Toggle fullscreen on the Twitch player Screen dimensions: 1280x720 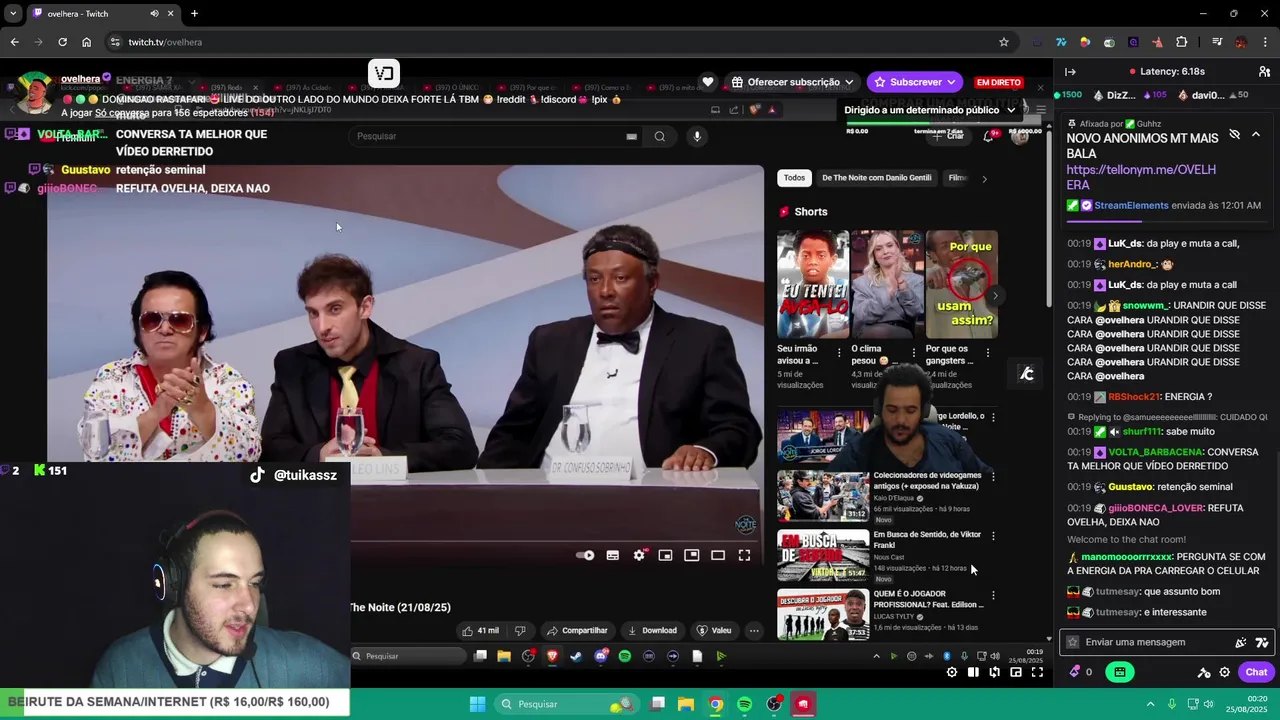click(x=1037, y=672)
